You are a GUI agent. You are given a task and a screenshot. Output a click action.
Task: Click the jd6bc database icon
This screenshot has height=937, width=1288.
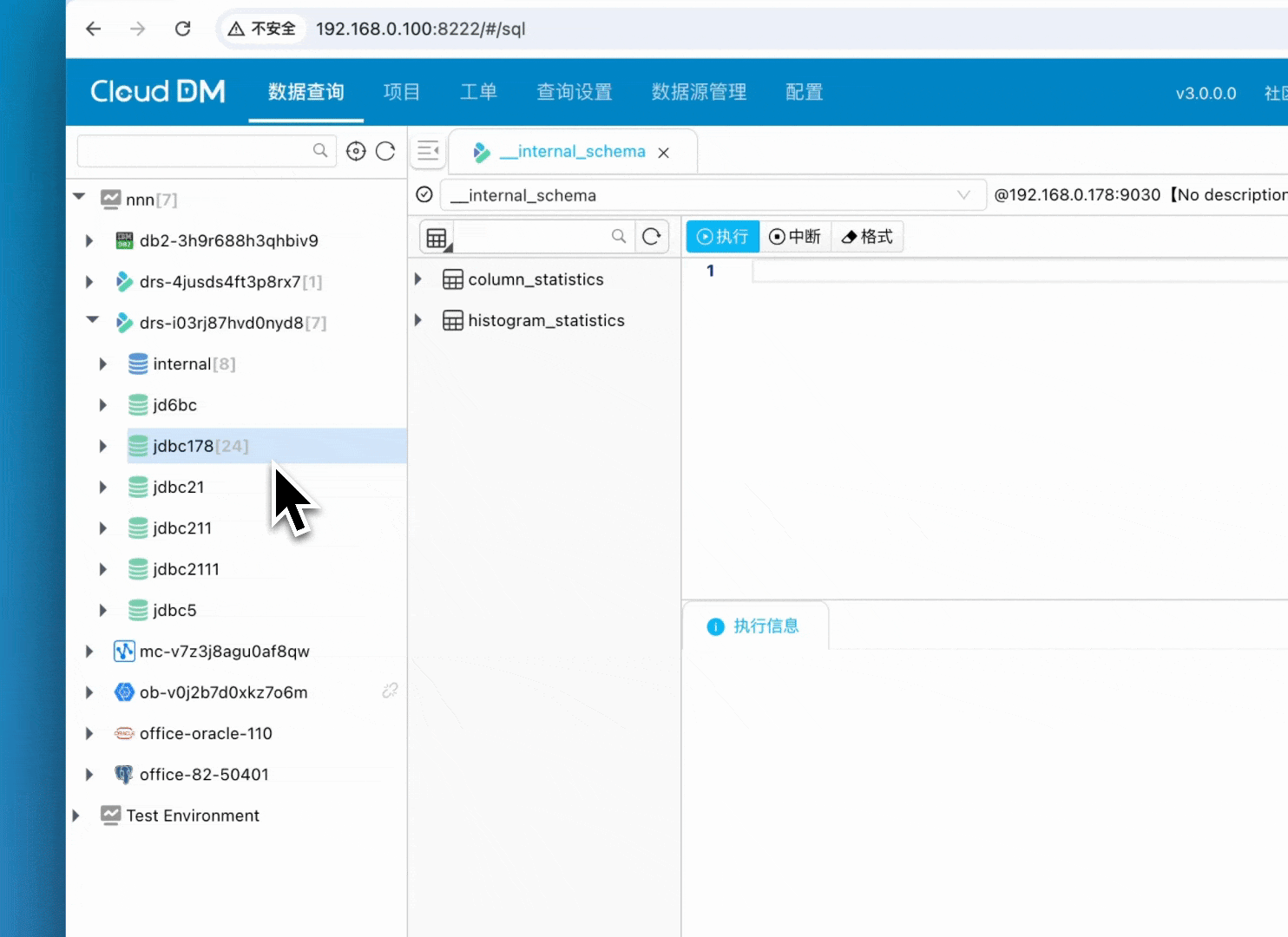pos(138,404)
